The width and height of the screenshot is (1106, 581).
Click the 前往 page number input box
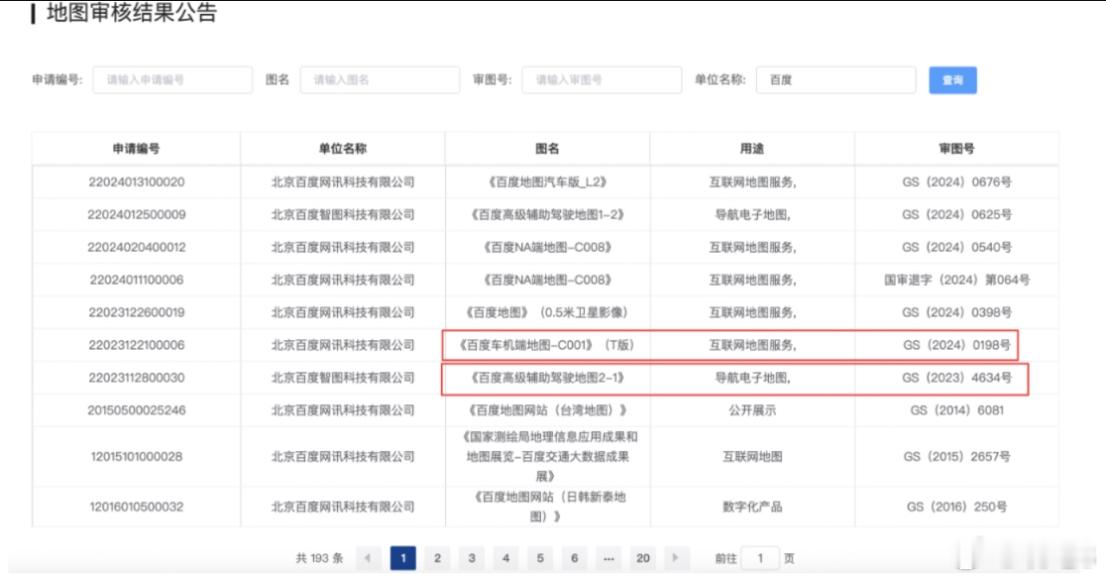tap(760, 558)
